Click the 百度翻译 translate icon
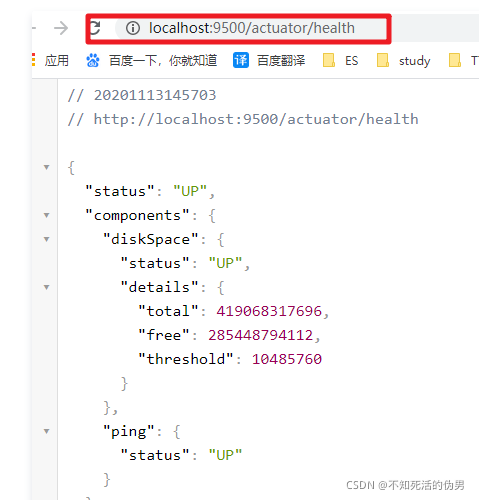 point(241,60)
